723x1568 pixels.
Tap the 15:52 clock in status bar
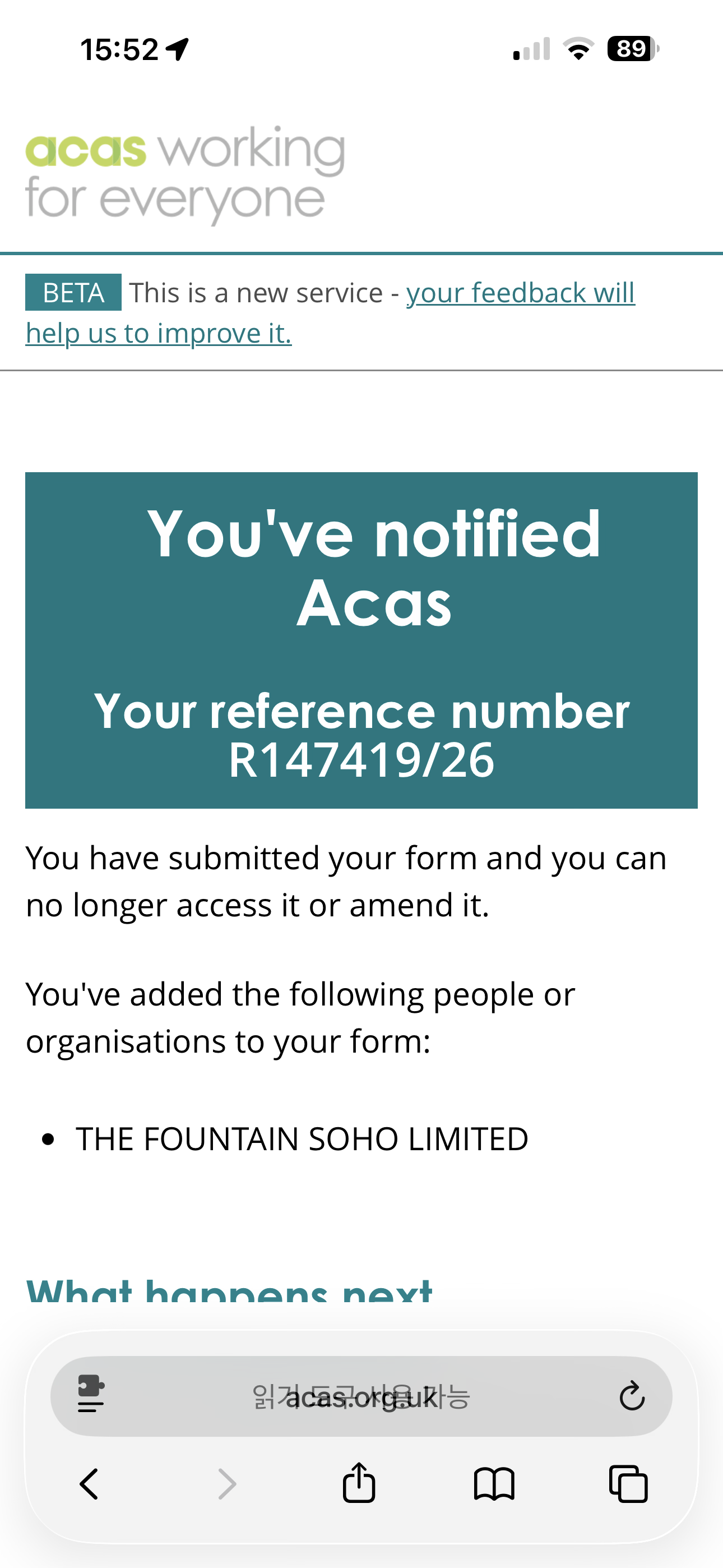point(119,49)
